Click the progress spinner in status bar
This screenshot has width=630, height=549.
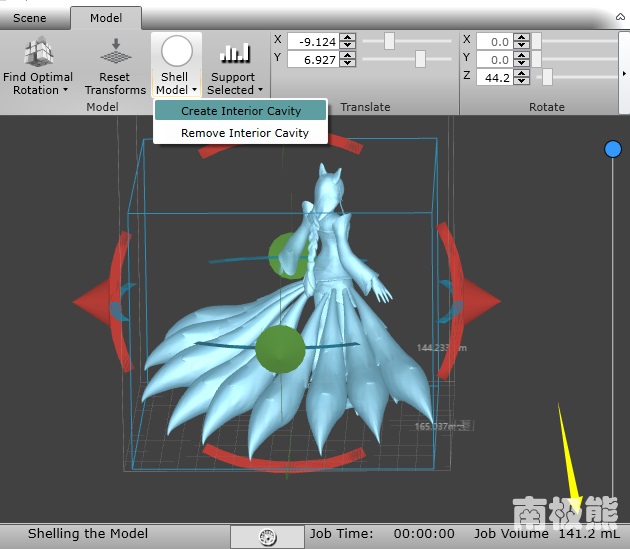click(x=268, y=537)
